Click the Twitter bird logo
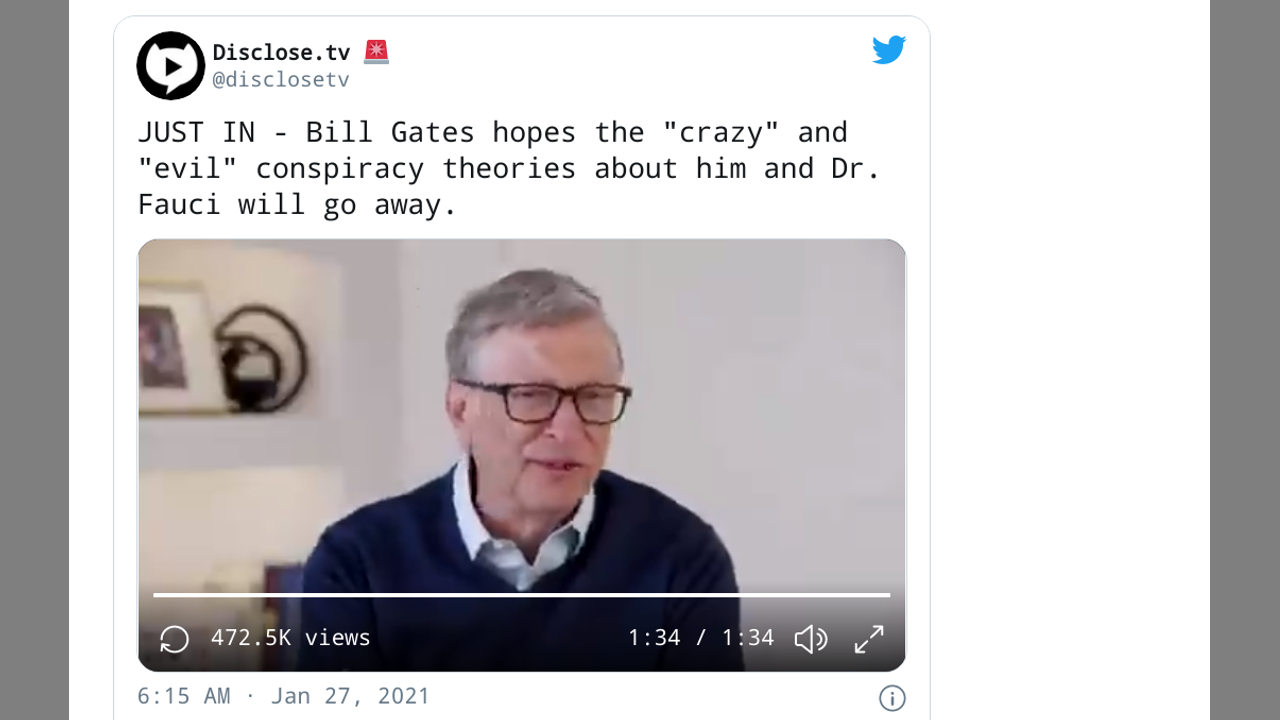This screenshot has height=720, width=1280. pos(888,50)
